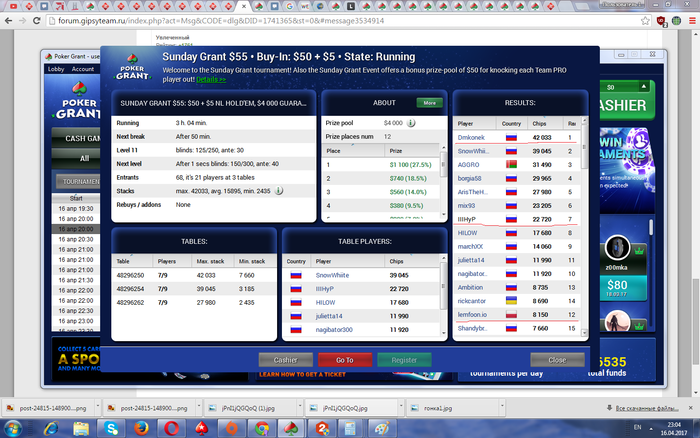
Task: Click the globe extension icon in toolbar
Action: coord(676,21)
